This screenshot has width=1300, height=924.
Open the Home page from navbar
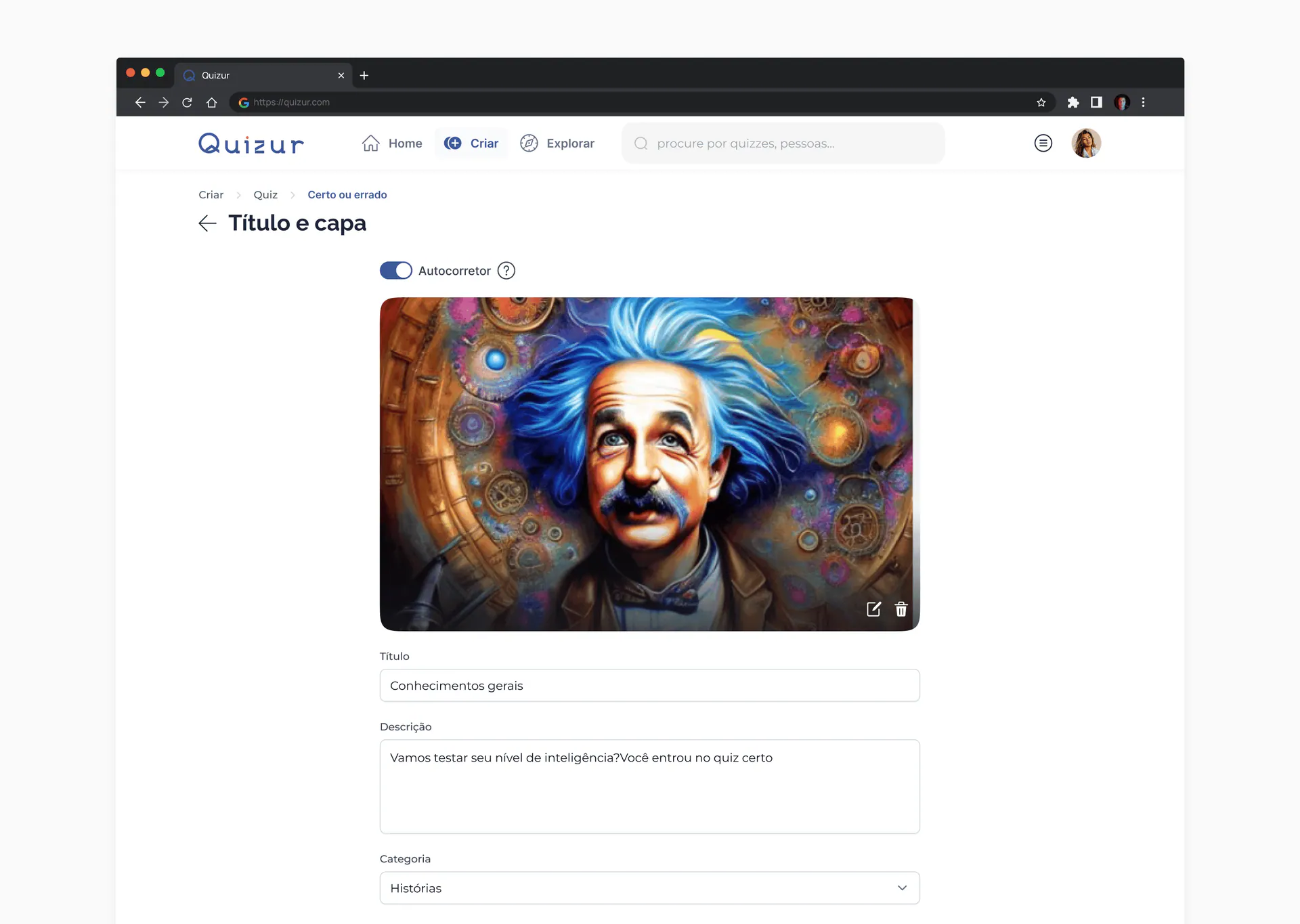coord(391,144)
